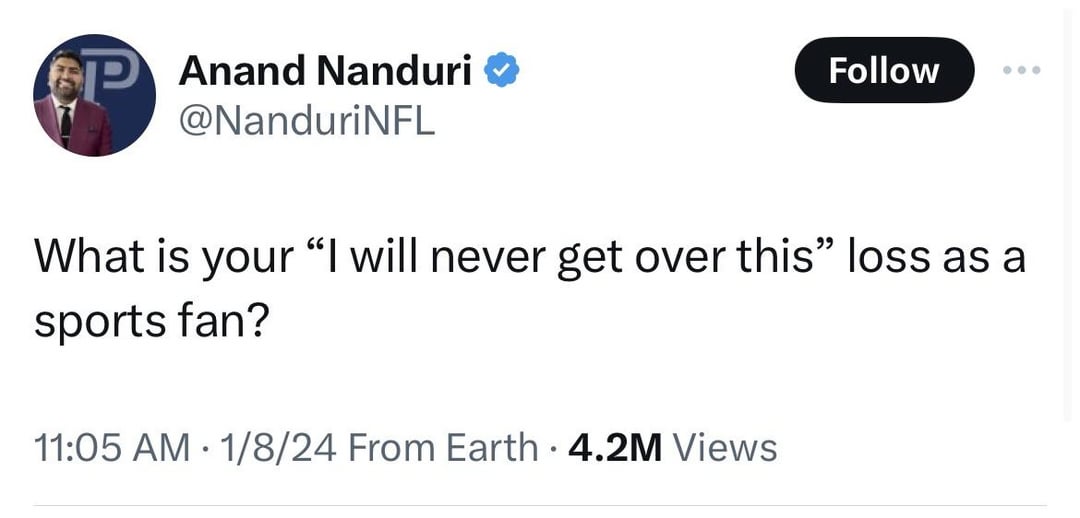Click the word "Earth" in the metadata
Screen dimensions: 1080x518
(490, 446)
